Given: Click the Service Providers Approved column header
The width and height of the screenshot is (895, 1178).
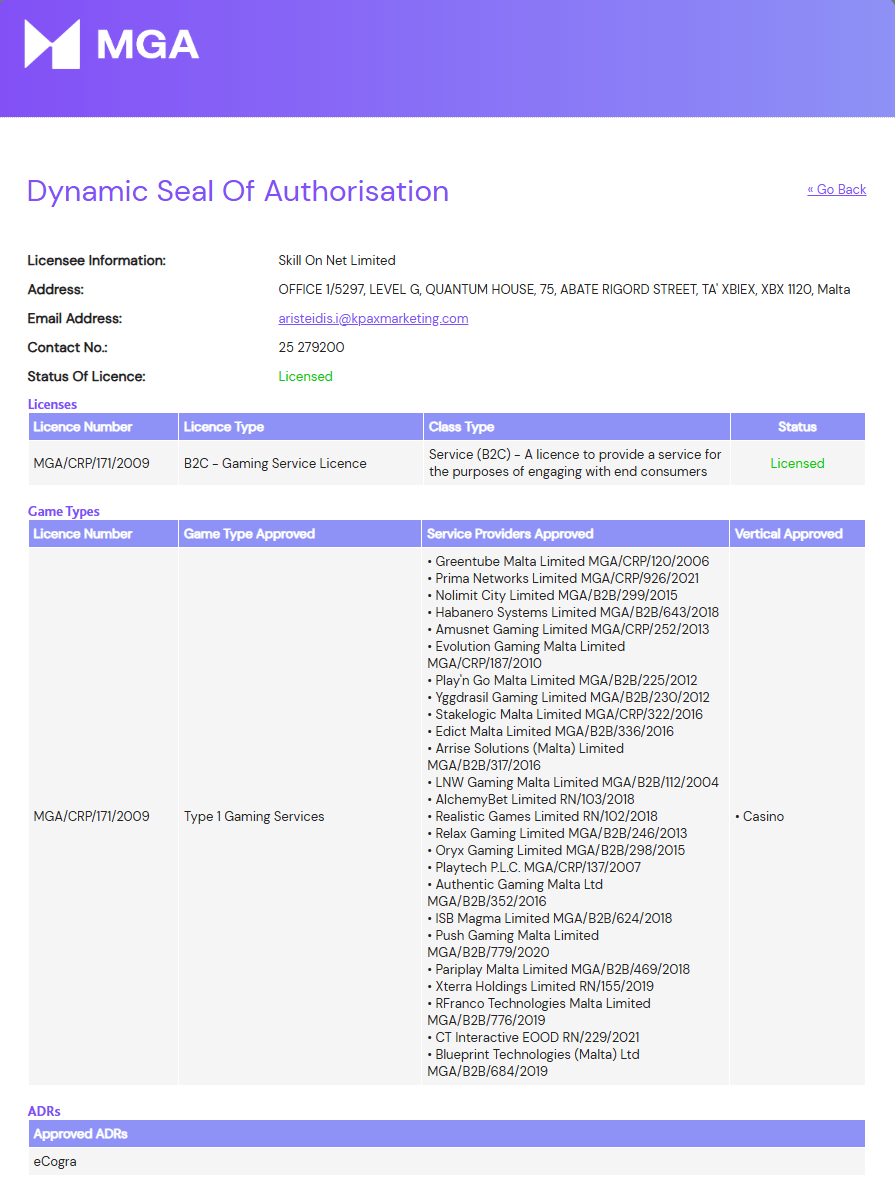Looking at the screenshot, I should [x=510, y=534].
